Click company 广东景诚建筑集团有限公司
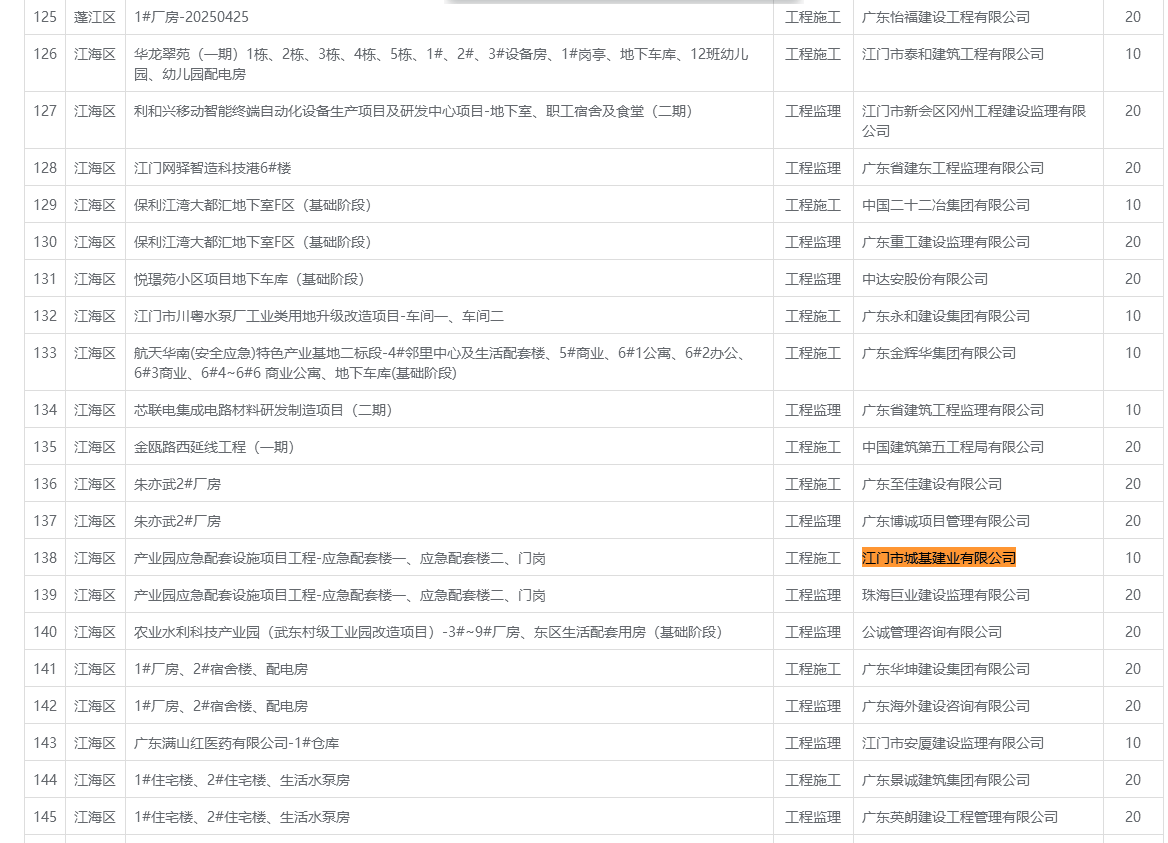Screen dimensions: 1168x843 click(946, 780)
